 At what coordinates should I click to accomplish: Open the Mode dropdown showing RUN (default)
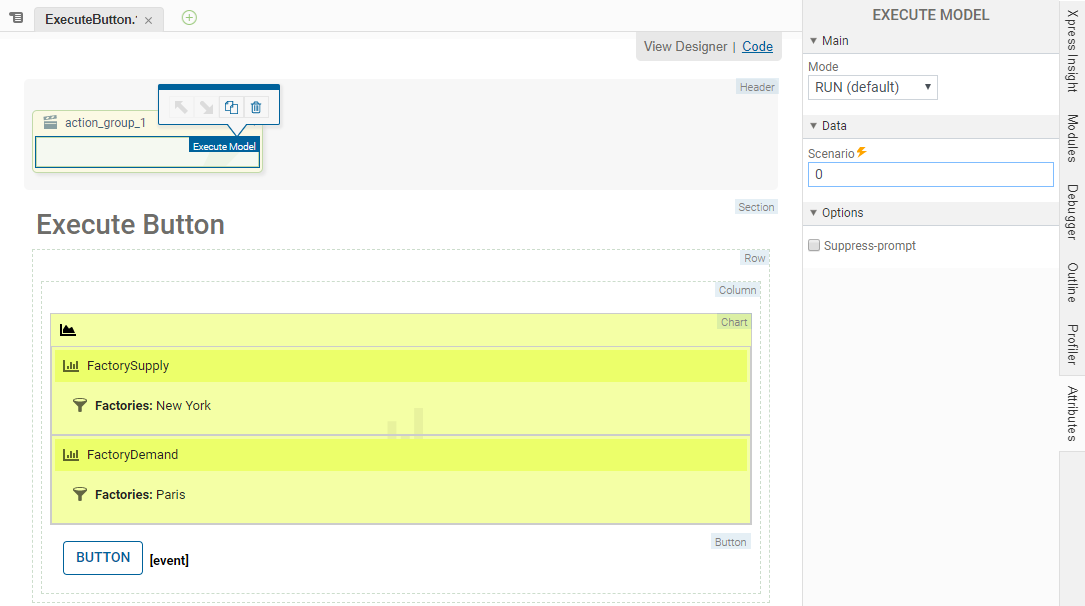[x=872, y=87]
